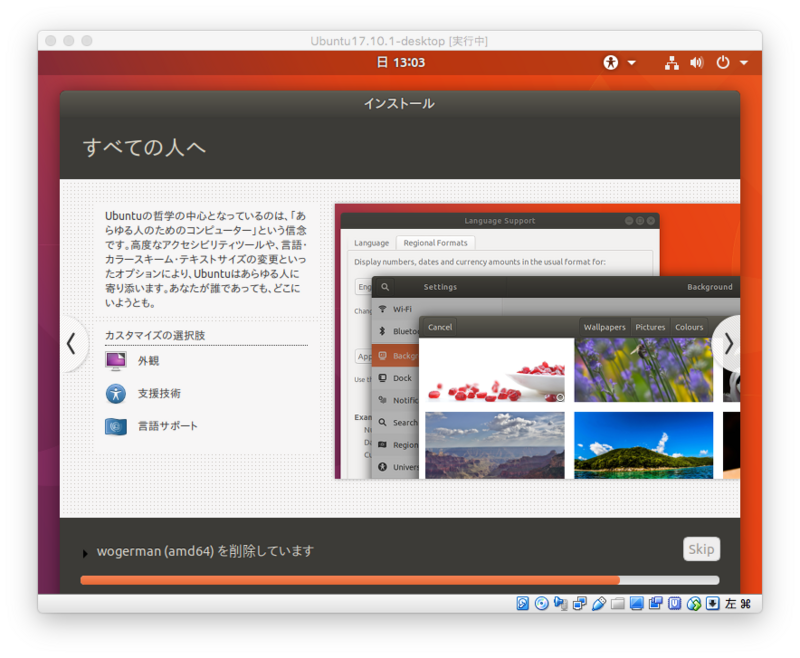
Task: Click the Settings search magnifier in slideshow preview
Action: pyautogui.click(x=385, y=287)
